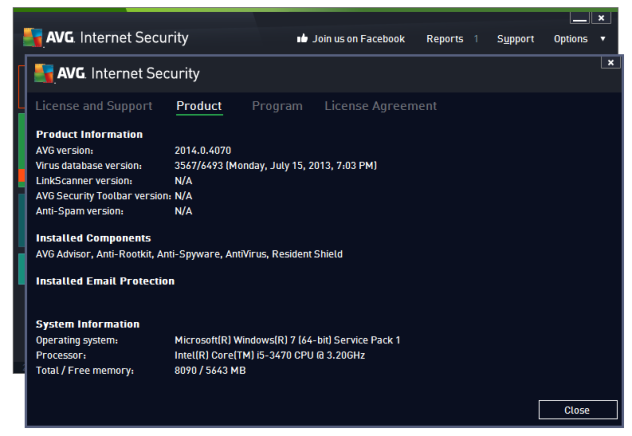Open the License Agreement tab

(x=380, y=106)
